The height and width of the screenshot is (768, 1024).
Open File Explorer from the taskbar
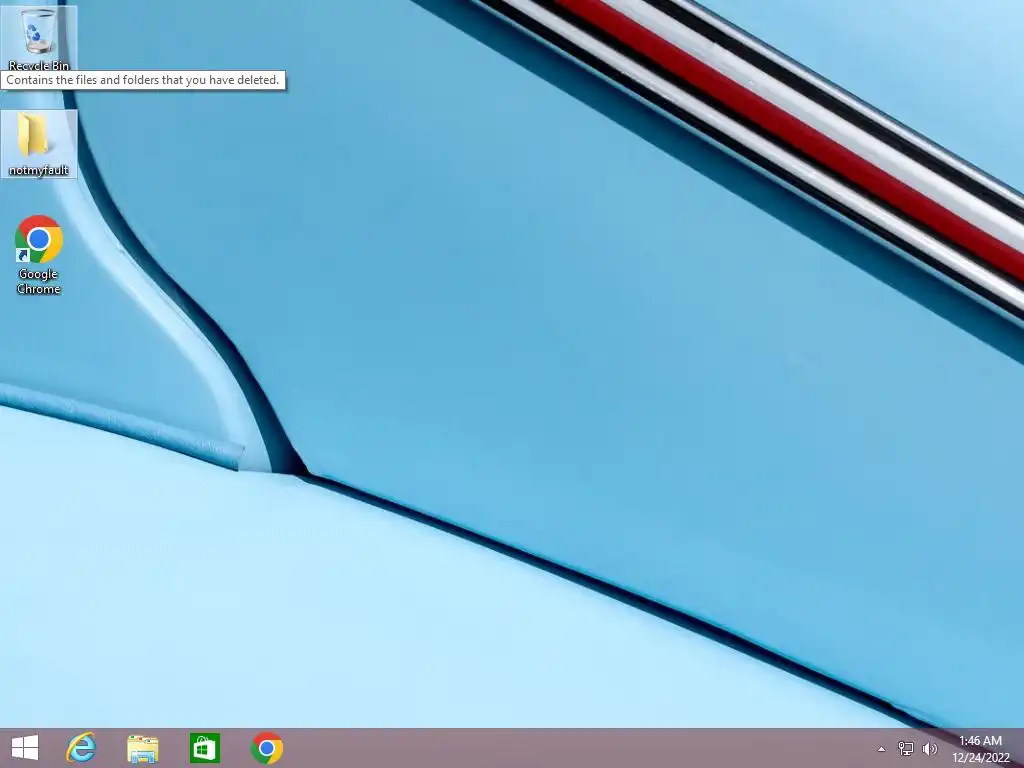[142, 748]
